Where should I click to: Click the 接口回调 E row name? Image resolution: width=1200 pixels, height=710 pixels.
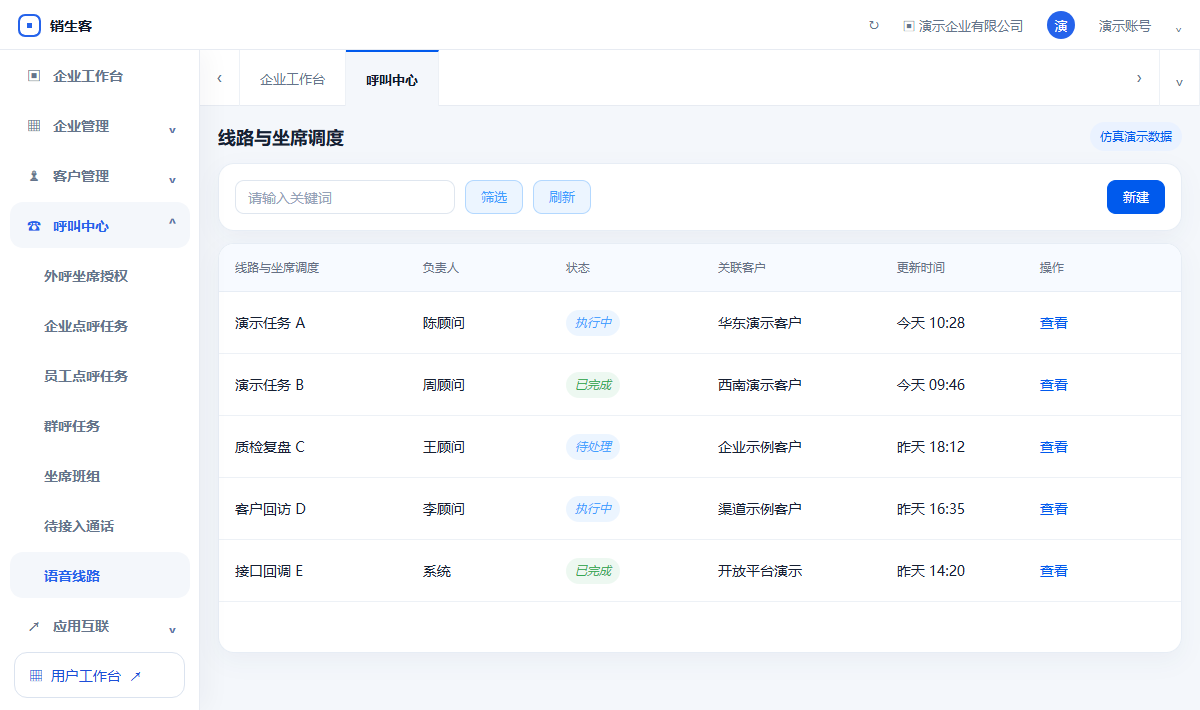(x=269, y=571)
